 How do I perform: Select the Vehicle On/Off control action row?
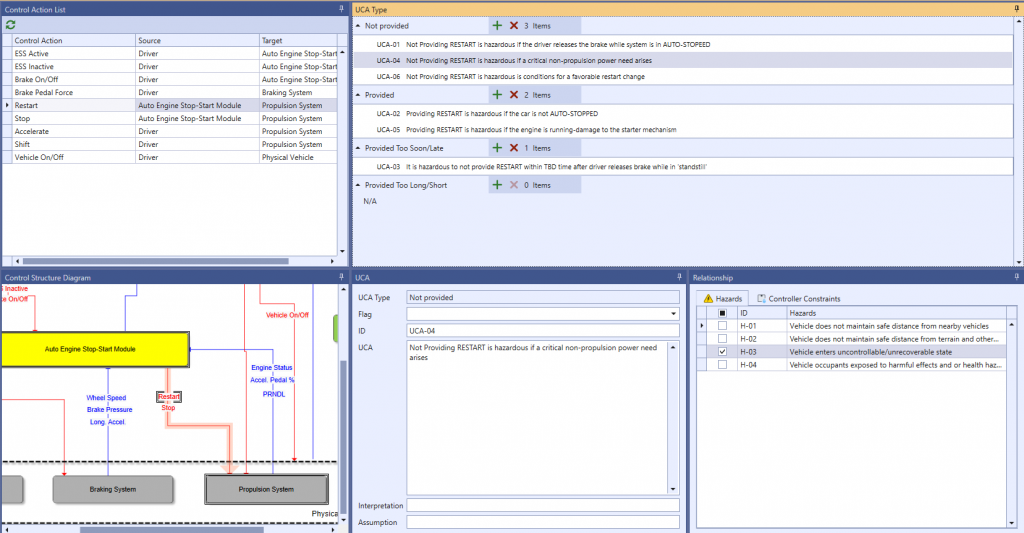[x=170, y=157]
